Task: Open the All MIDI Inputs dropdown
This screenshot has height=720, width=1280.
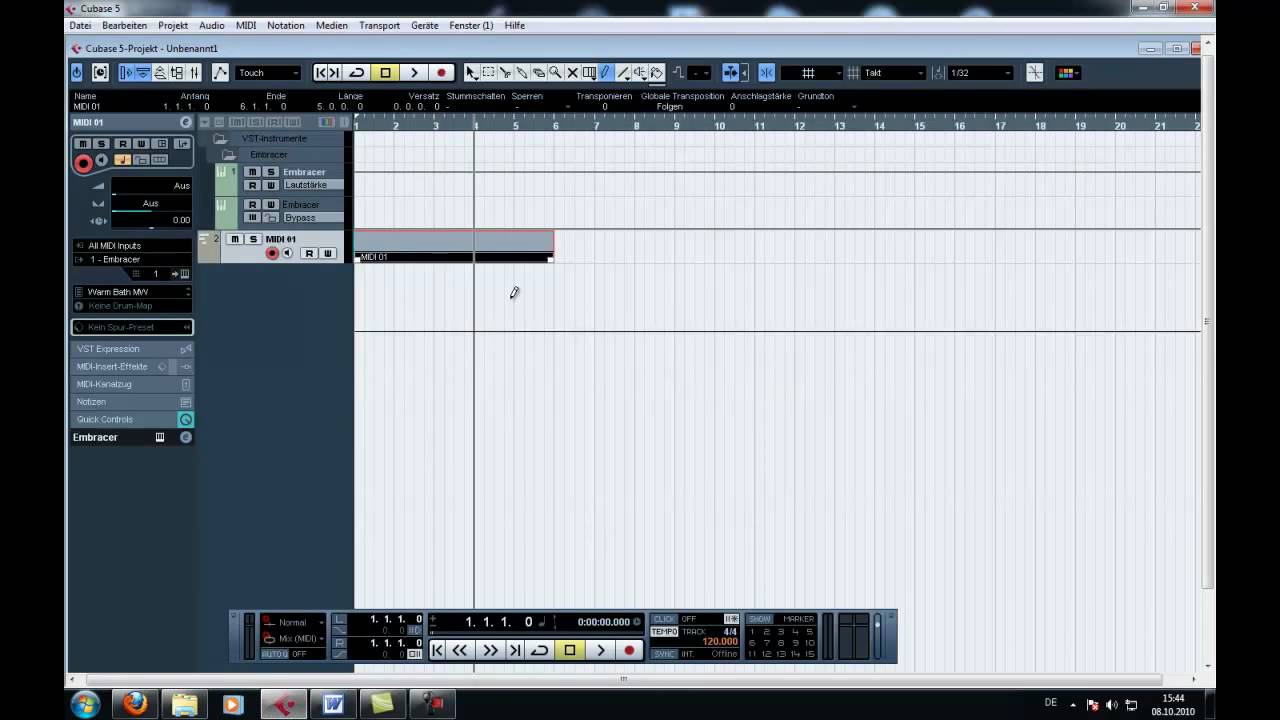Action: pyautogui.click(x=132, y=245)
